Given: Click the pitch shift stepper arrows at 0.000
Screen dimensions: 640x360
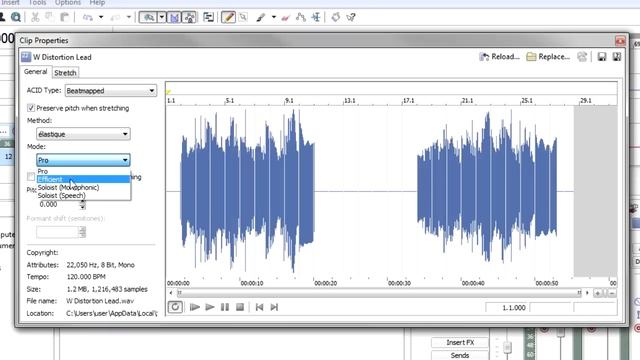Looking at the screenshot, I should [x=82, y=204].
